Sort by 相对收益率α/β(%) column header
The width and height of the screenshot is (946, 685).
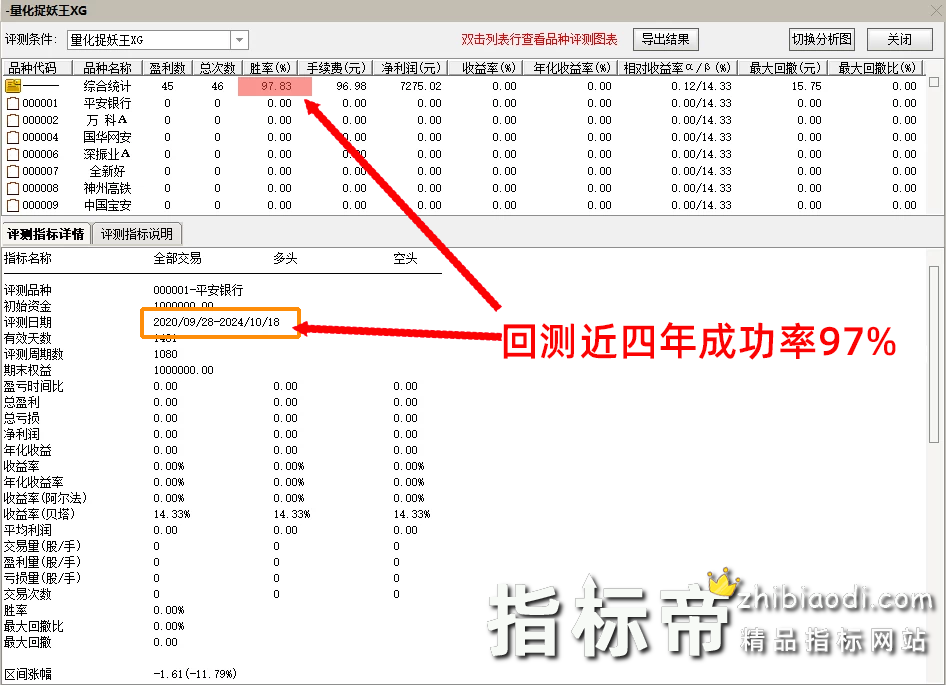pos(678,68)
